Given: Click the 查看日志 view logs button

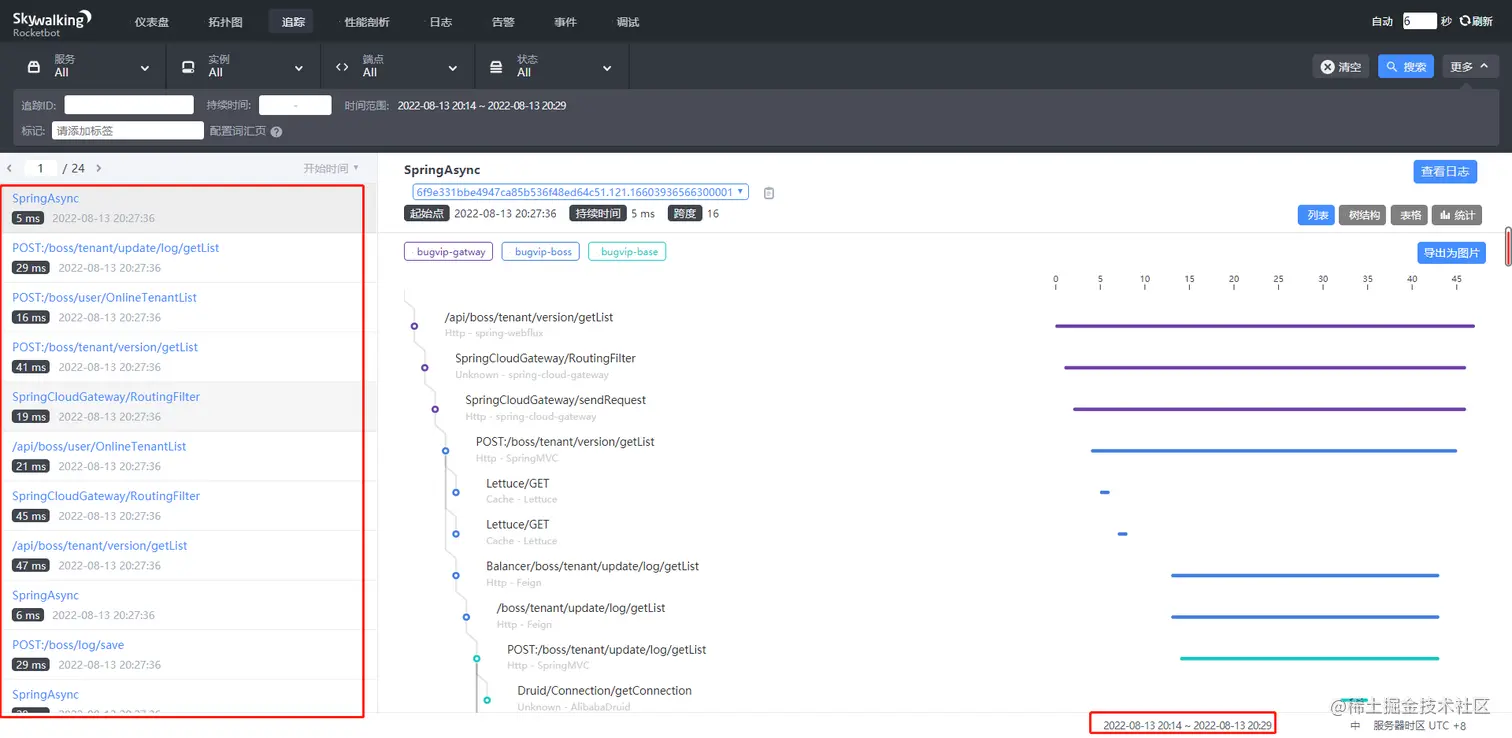Looking at the screenshot, I should (x=1445, y=172).
